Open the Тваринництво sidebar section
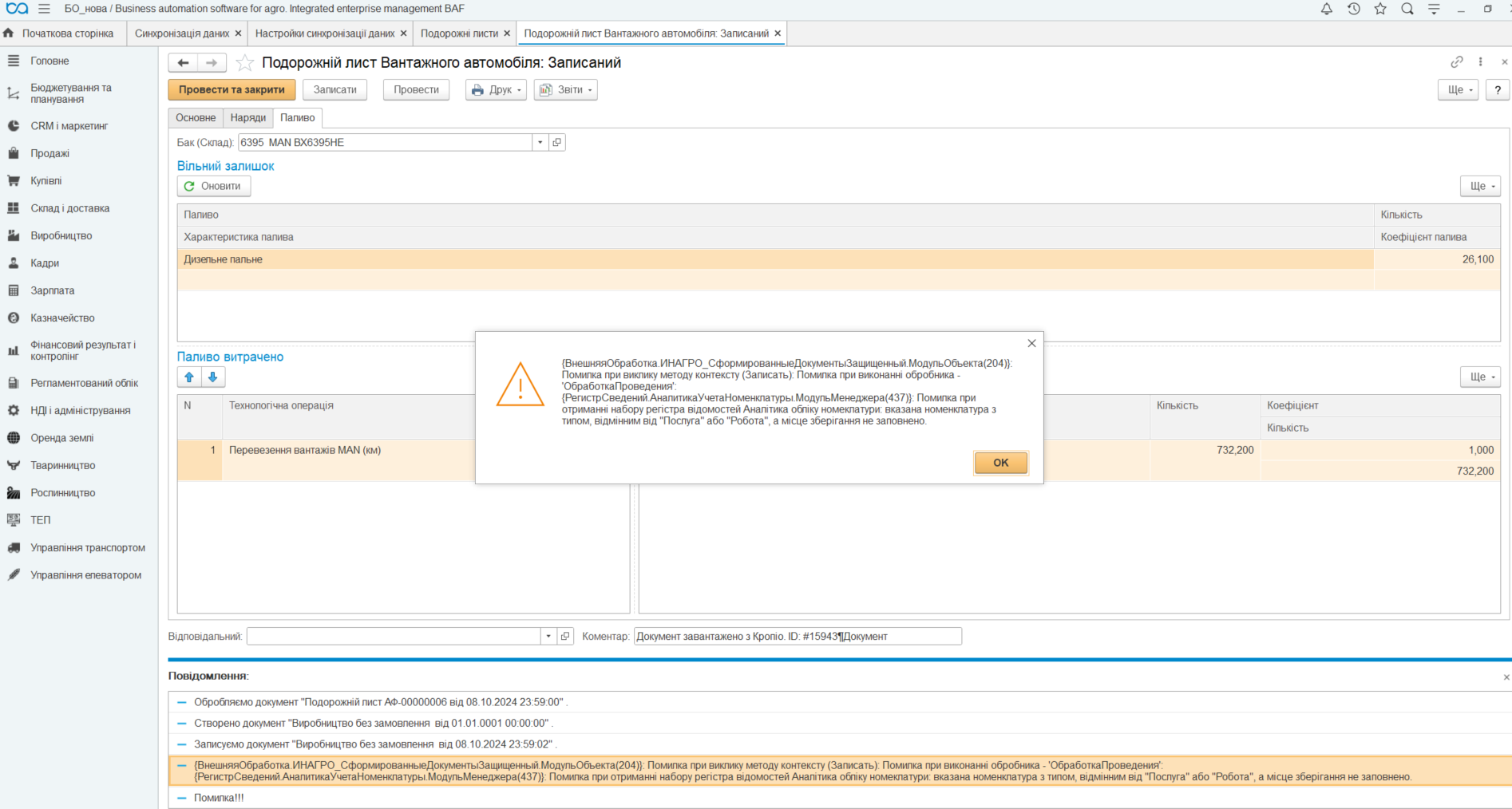This screenshot has width=1512, height=809. click(62, 465)
